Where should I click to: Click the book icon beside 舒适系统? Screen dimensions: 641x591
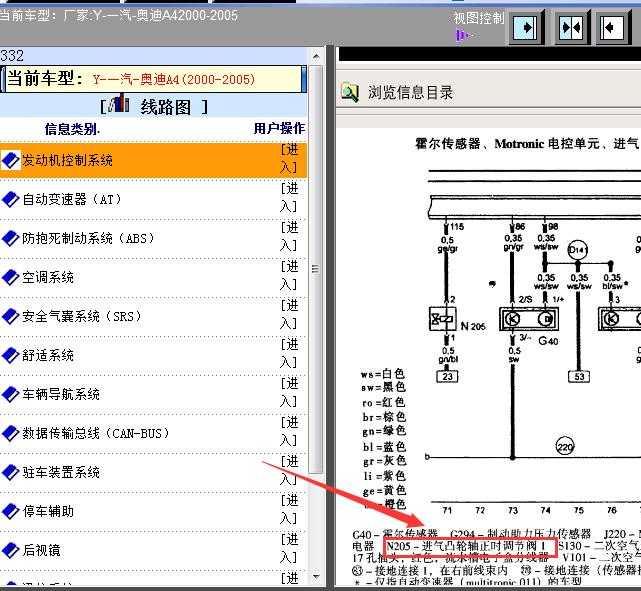pyautogui.click(x=10, y=355)
